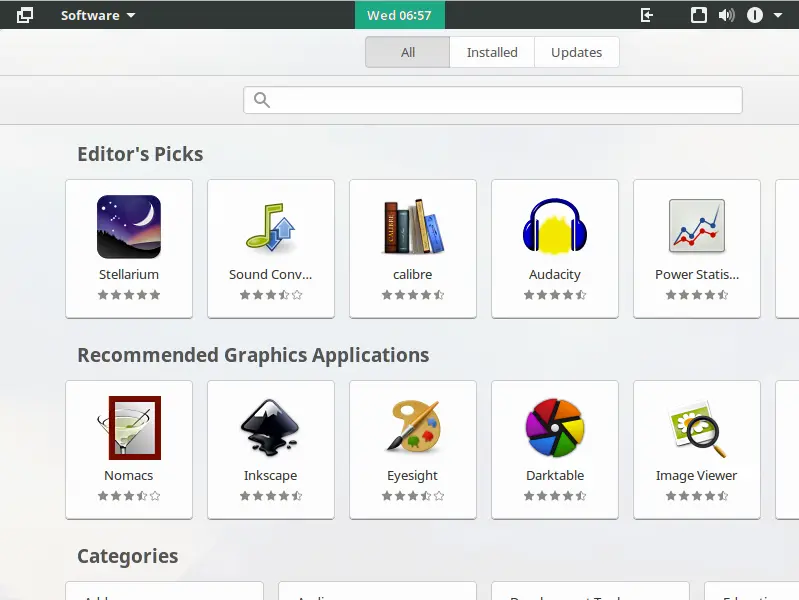
Task: Expand the Software application menu
Action: click(x=98, y=15)
